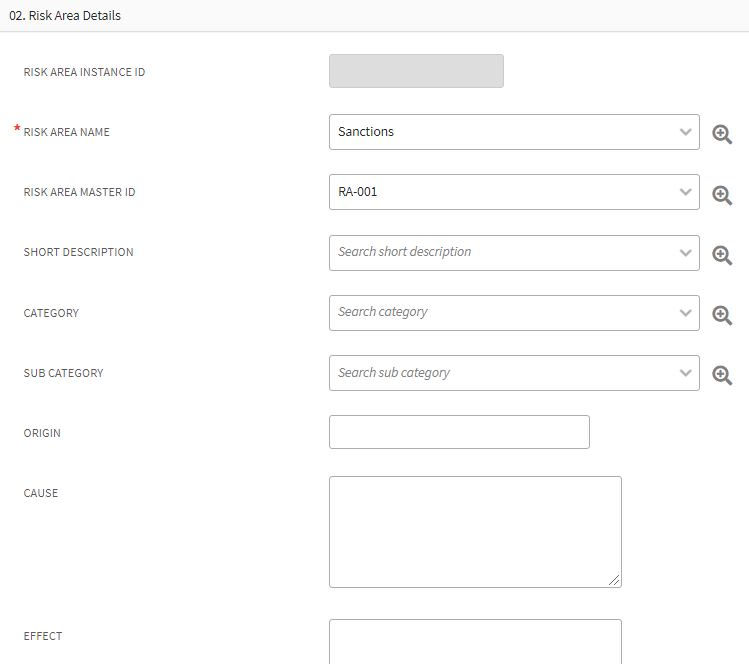Click into the Search category field
The image size is (749, 664).
point(500,313)
